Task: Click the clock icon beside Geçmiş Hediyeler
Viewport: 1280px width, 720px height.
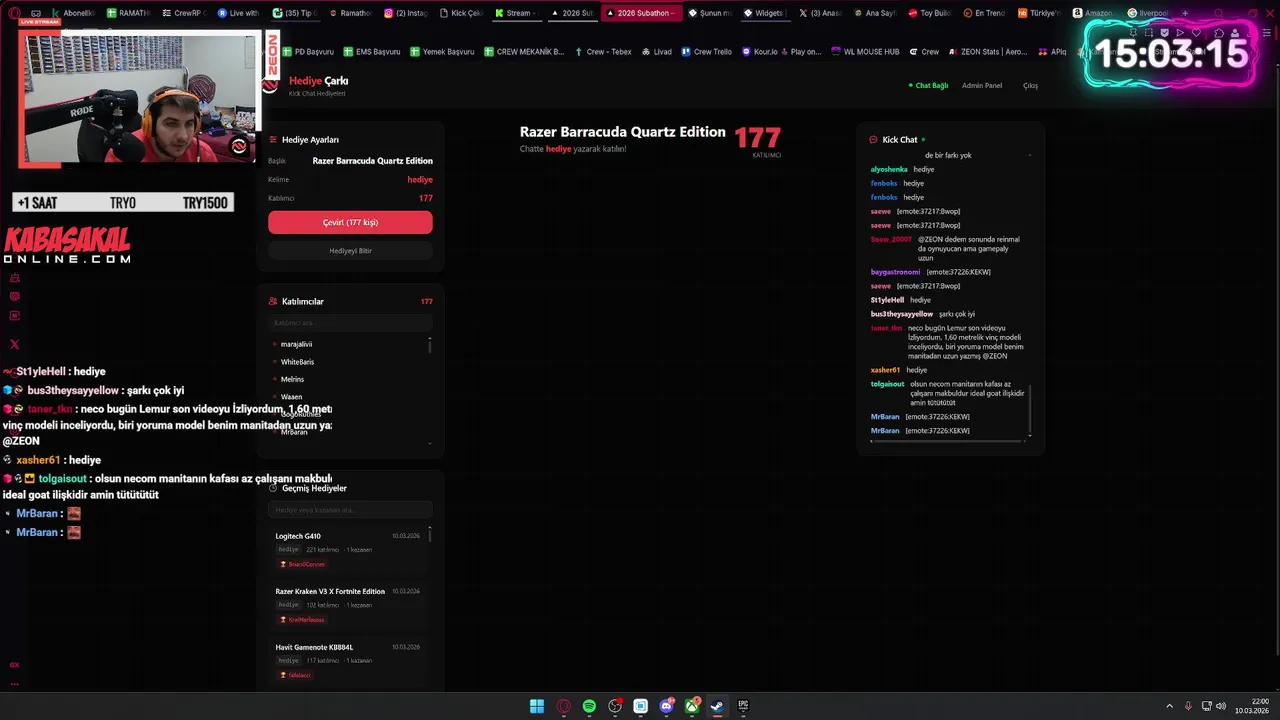Action: [x=273, y=488]
